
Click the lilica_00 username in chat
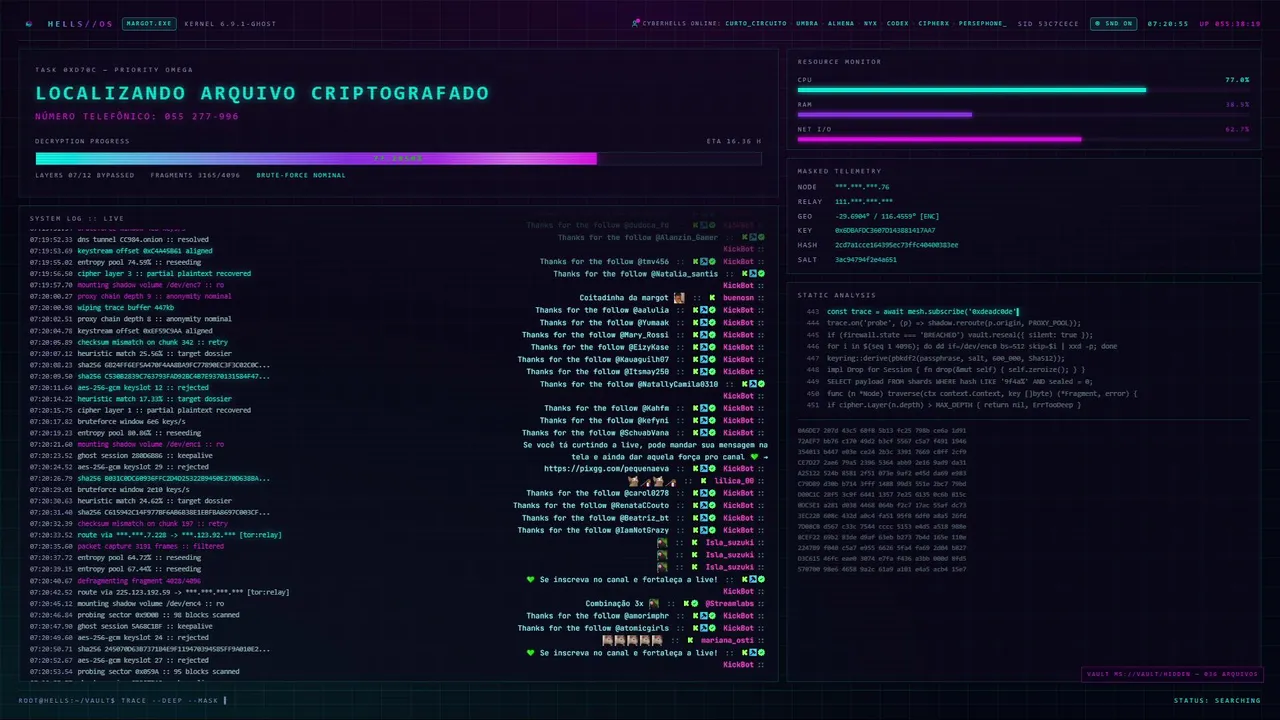click(x=734, y=481)
